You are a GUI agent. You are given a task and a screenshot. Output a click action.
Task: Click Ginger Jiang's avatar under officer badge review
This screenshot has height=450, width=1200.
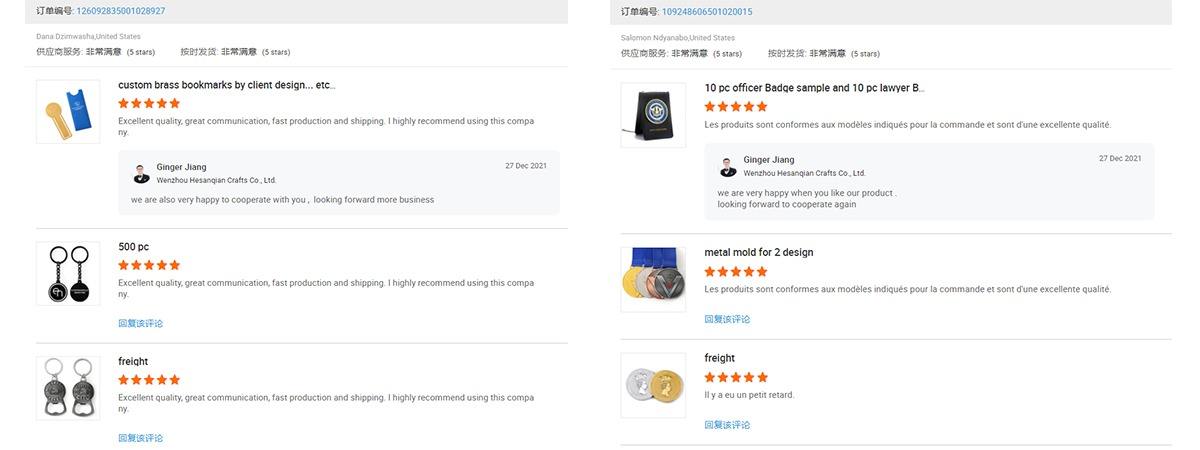pos(728,167)
